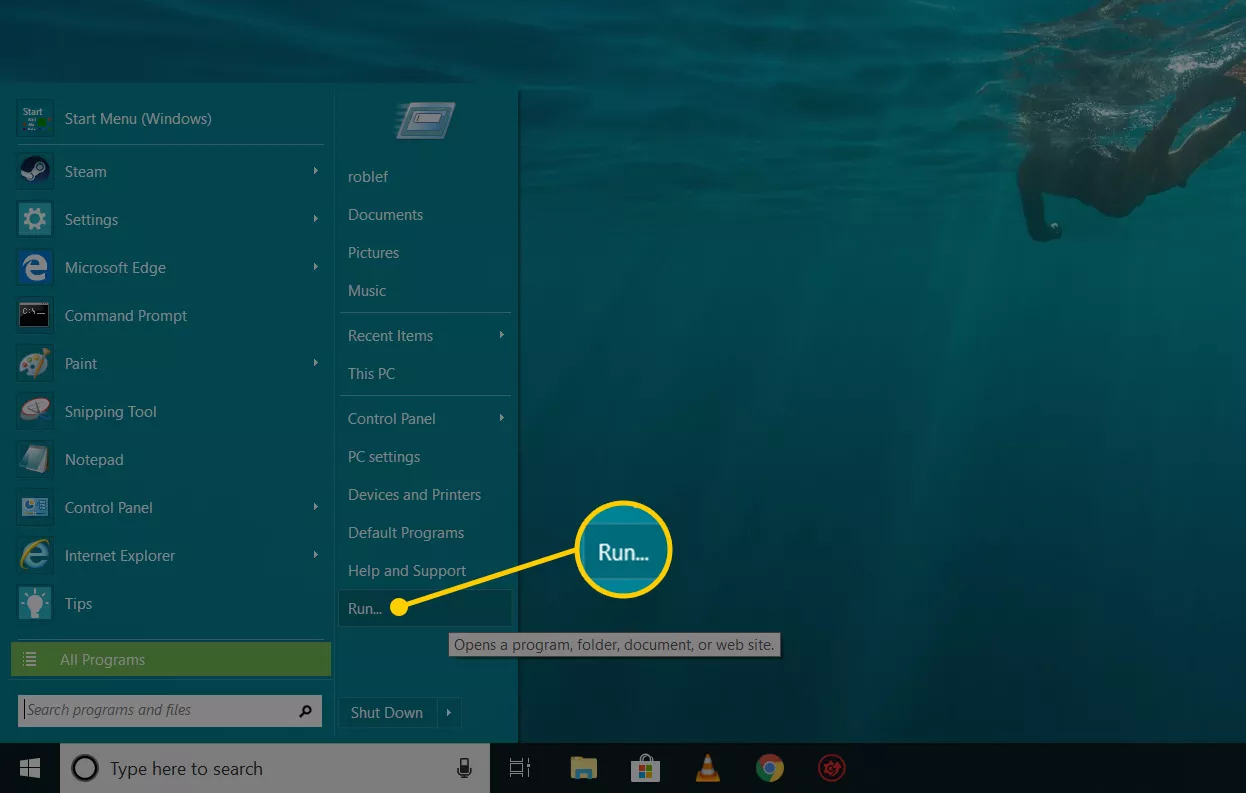Expand the right-column Control Panel arrow
Viewport: 1246px width, 793px height.
tap(502, 418)
